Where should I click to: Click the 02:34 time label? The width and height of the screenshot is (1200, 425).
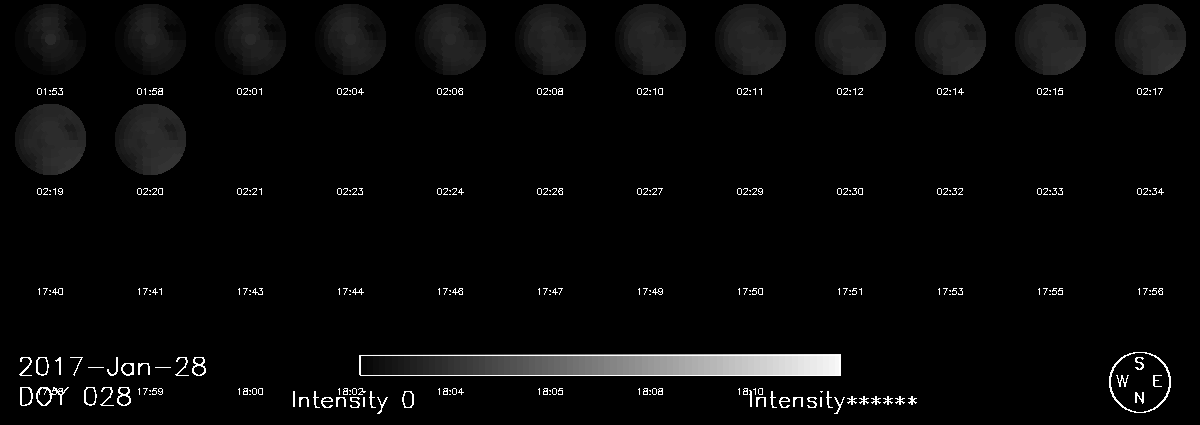1150,191
